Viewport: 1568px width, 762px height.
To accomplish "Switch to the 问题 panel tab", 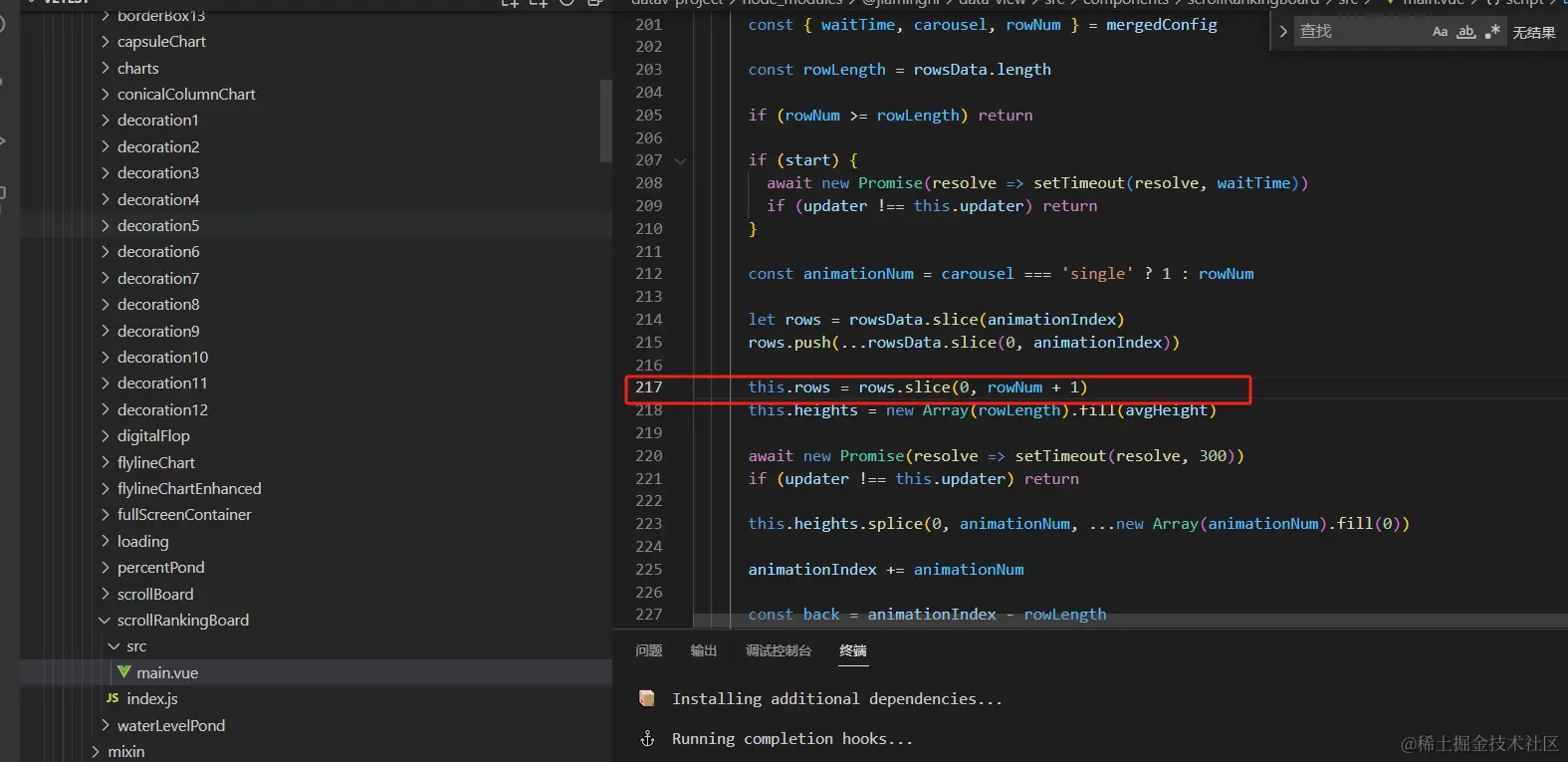I will click(649, 650).
